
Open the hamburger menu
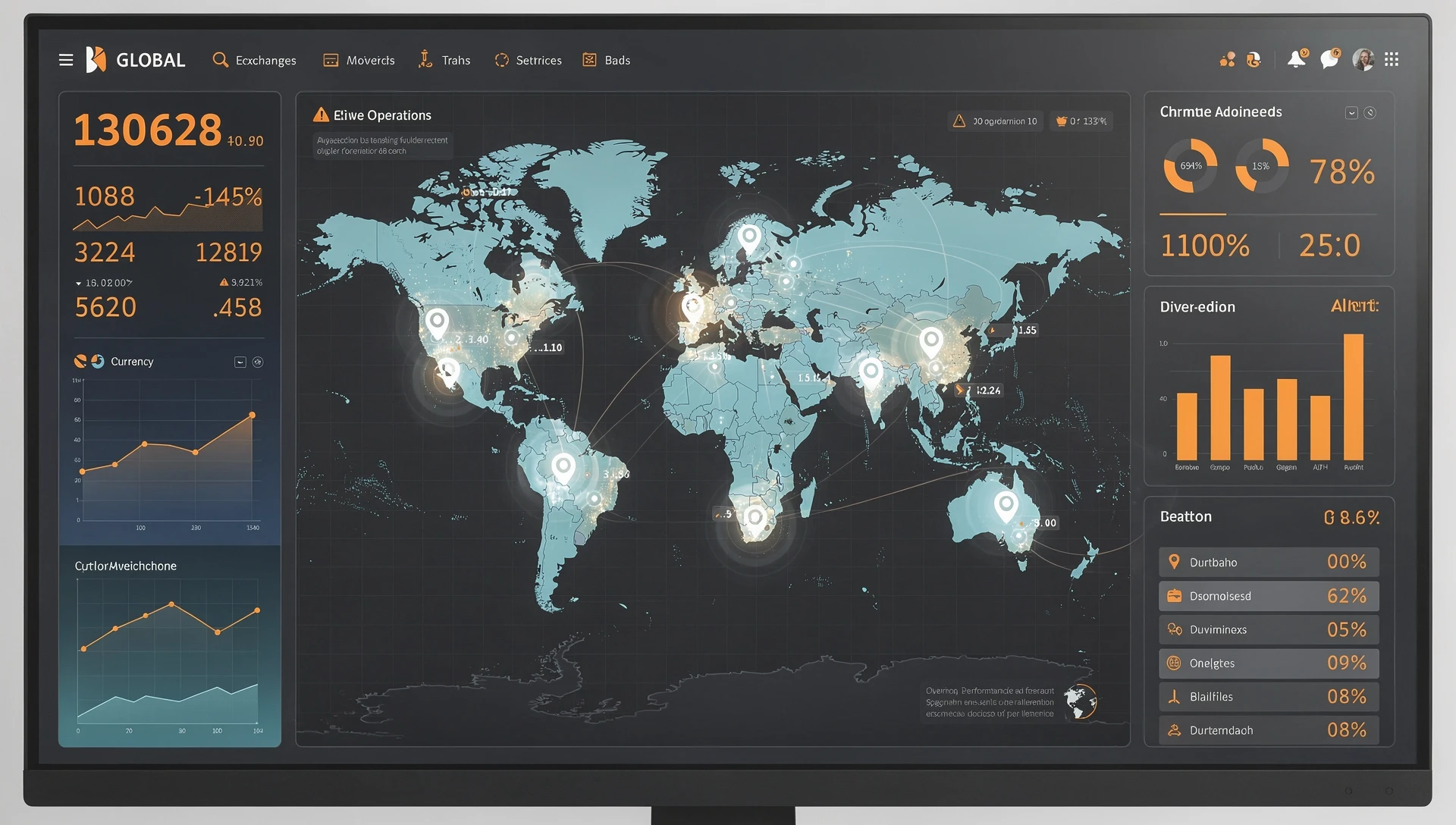tap(66, 60)
